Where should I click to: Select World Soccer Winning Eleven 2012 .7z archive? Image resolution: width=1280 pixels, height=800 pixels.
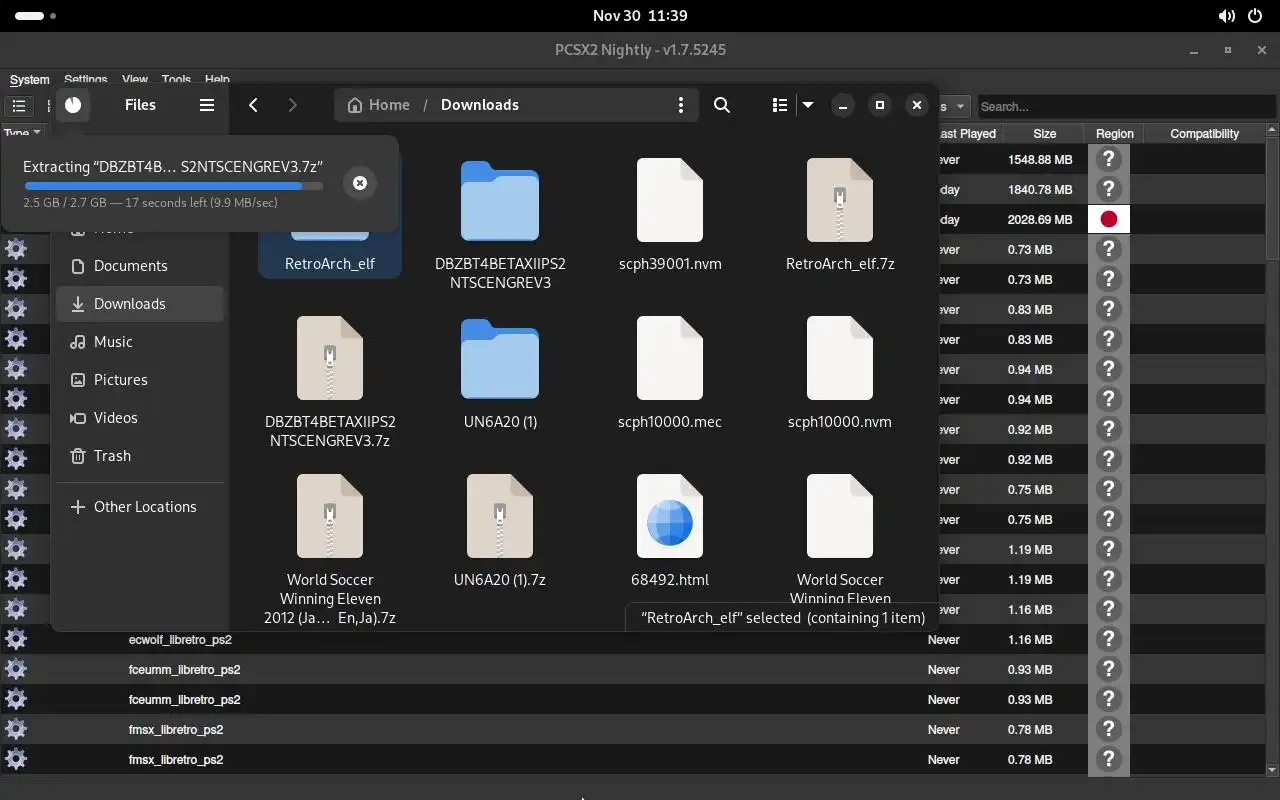tap(330, 516)
